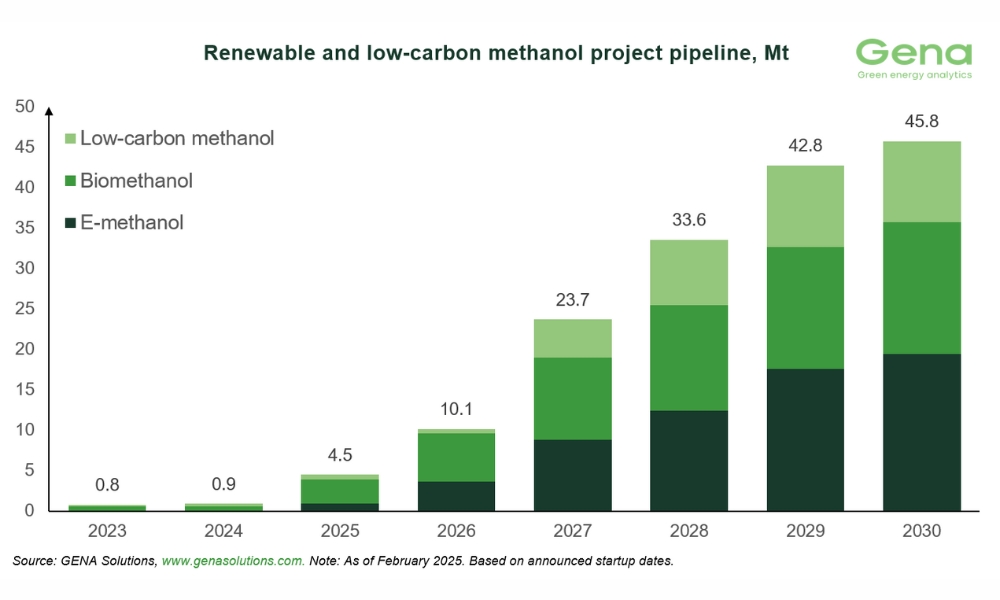The width and height of the screenshot is (1000, 600).
Task: Select the 2027 E-methanol bar segment
Action: click(573, 475)
